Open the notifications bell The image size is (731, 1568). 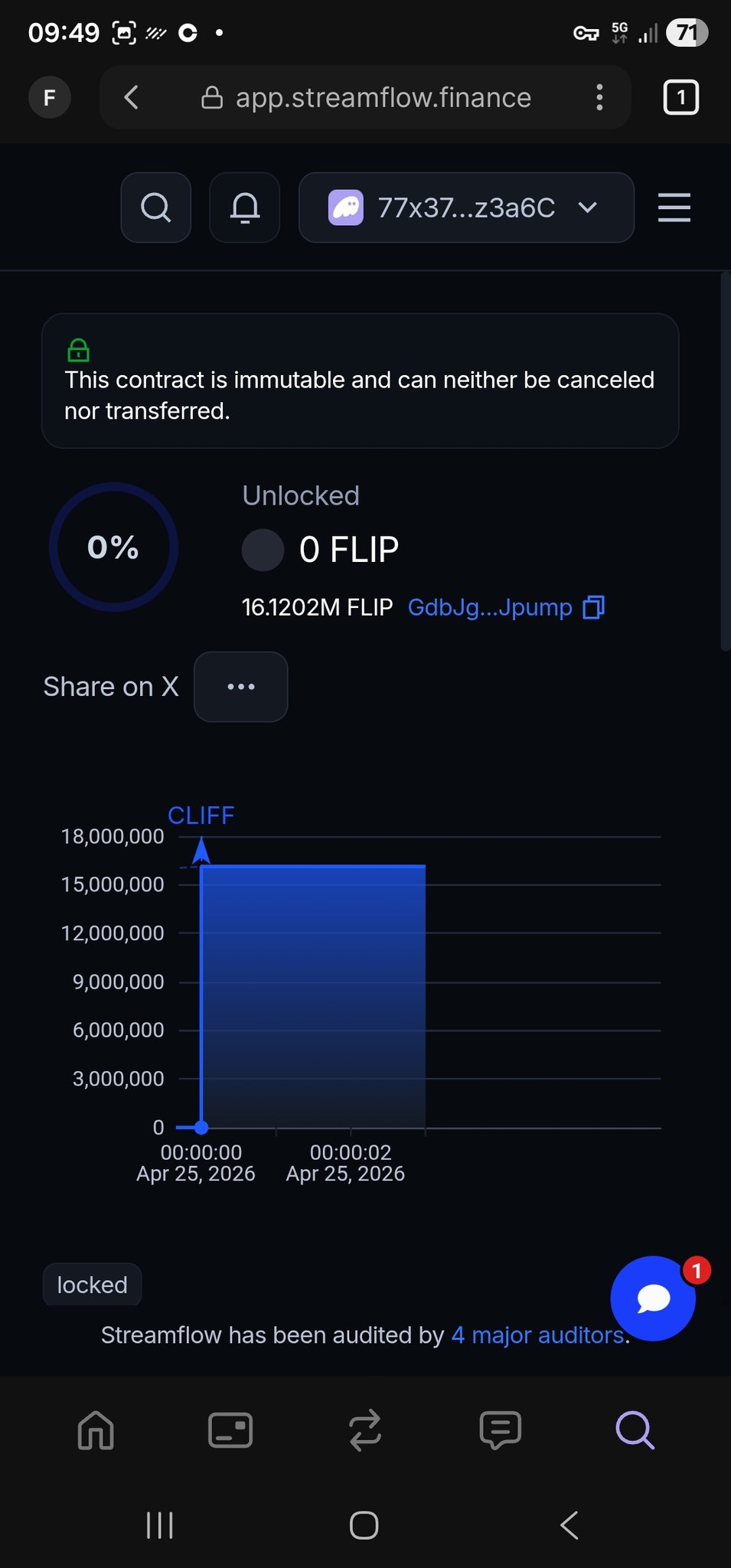[245, 207]
